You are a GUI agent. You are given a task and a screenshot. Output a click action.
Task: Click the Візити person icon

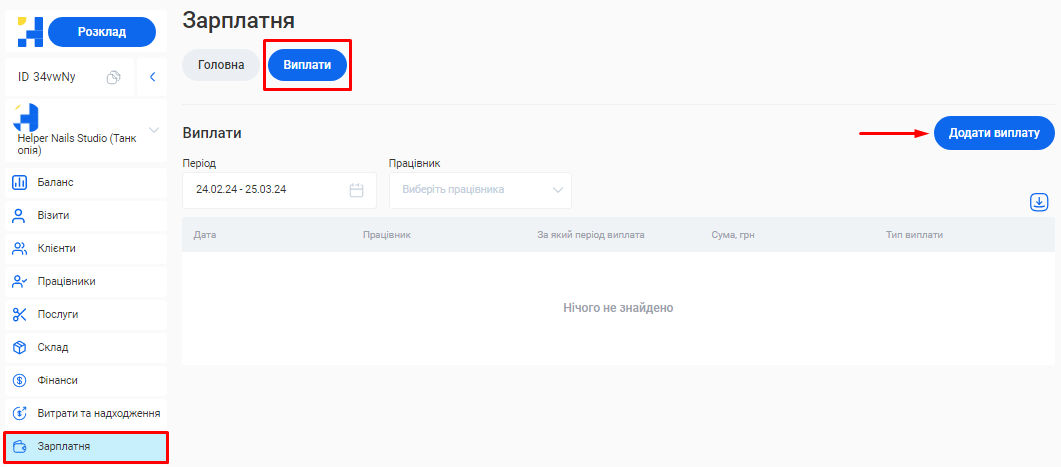pyautogui.click(x=18, y=215)
